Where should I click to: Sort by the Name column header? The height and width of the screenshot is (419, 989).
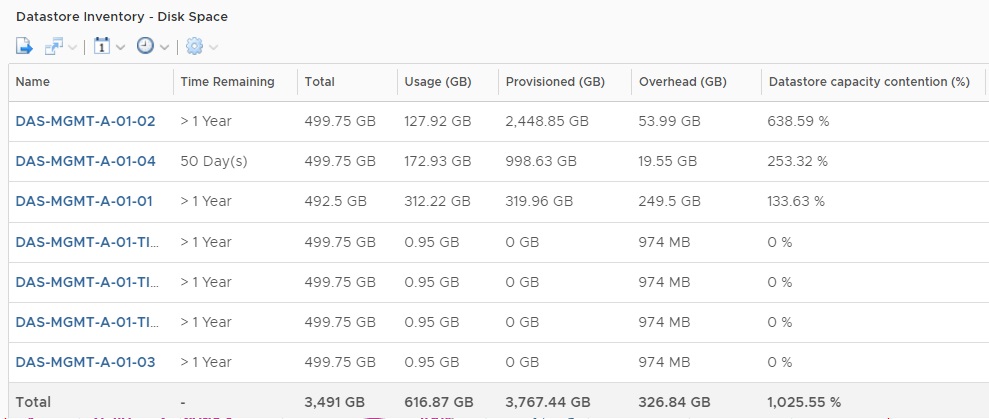click(x=33, y=82)
